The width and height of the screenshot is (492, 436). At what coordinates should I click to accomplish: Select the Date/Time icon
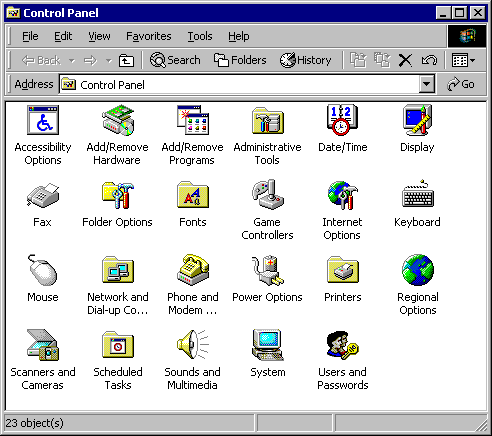pos(342,120)
